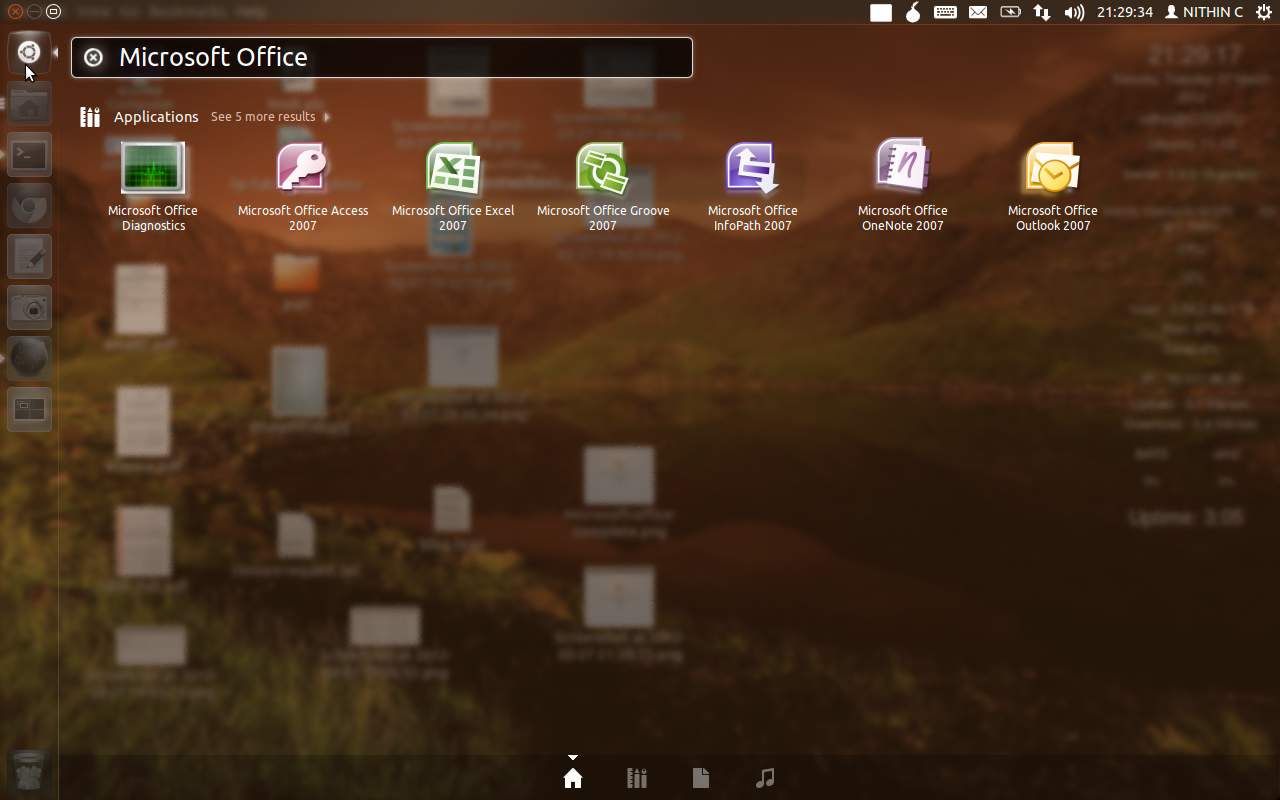Open the workspace switcher in launcher
The image size is (1280, 800).
coord(29,410)
